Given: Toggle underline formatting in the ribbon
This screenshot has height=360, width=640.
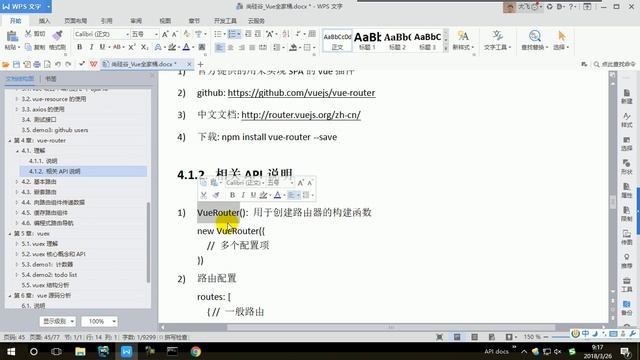Looking at the screenshot, I should click(102, 47).
